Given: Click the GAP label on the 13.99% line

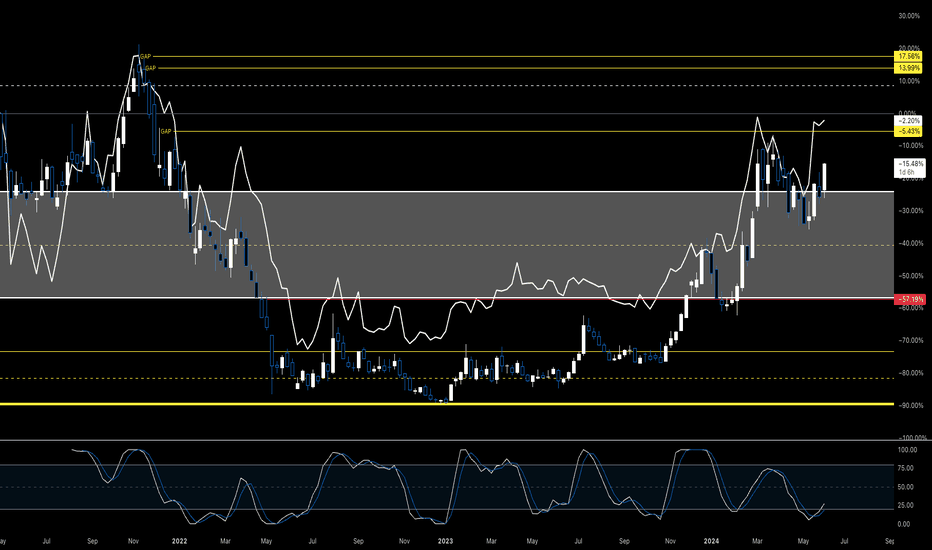Looking at the screenshot, I should (150, 68).
